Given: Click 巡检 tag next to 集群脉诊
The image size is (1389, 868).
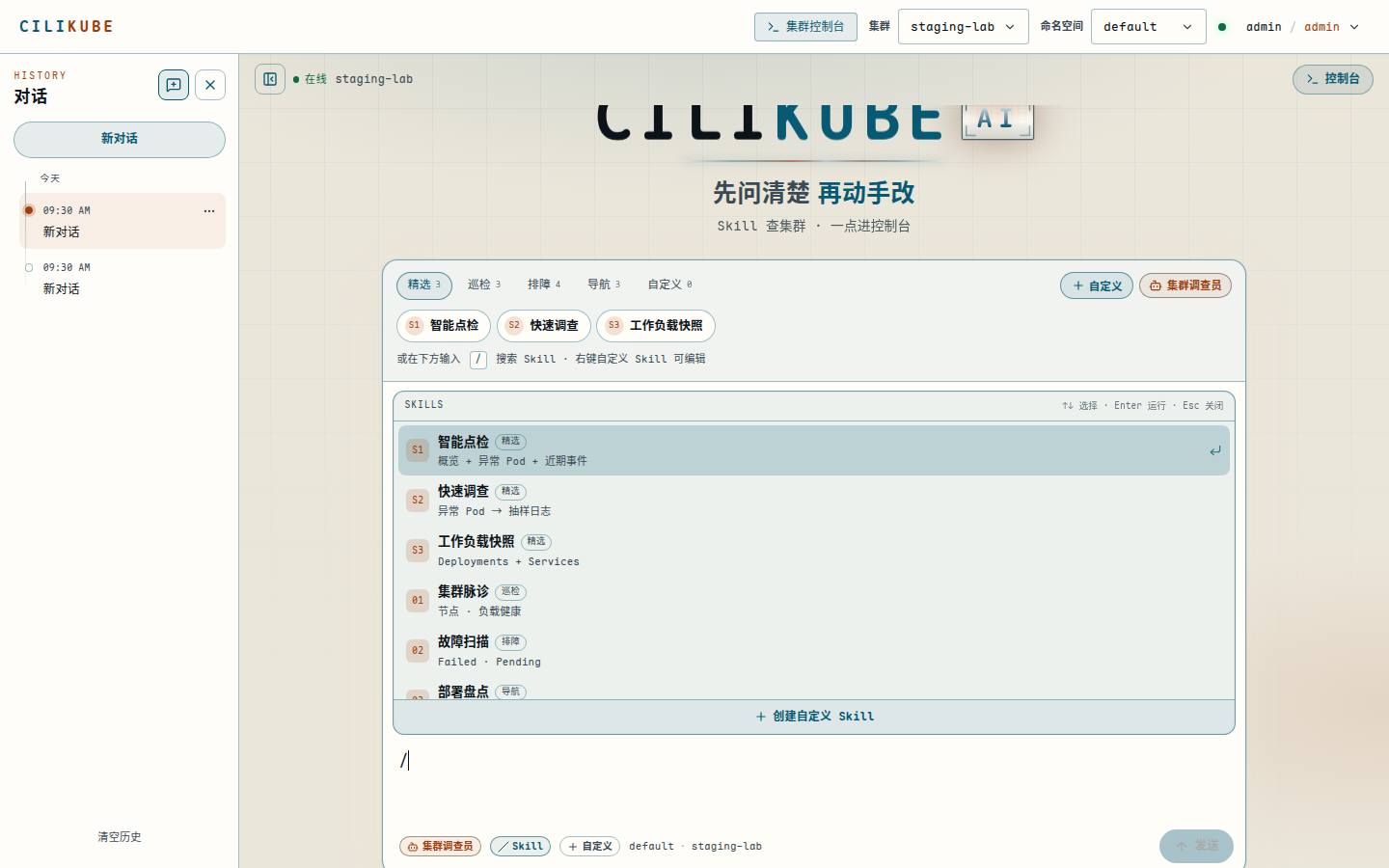Looking at the screenshot, I should click(x=510, y=592).
